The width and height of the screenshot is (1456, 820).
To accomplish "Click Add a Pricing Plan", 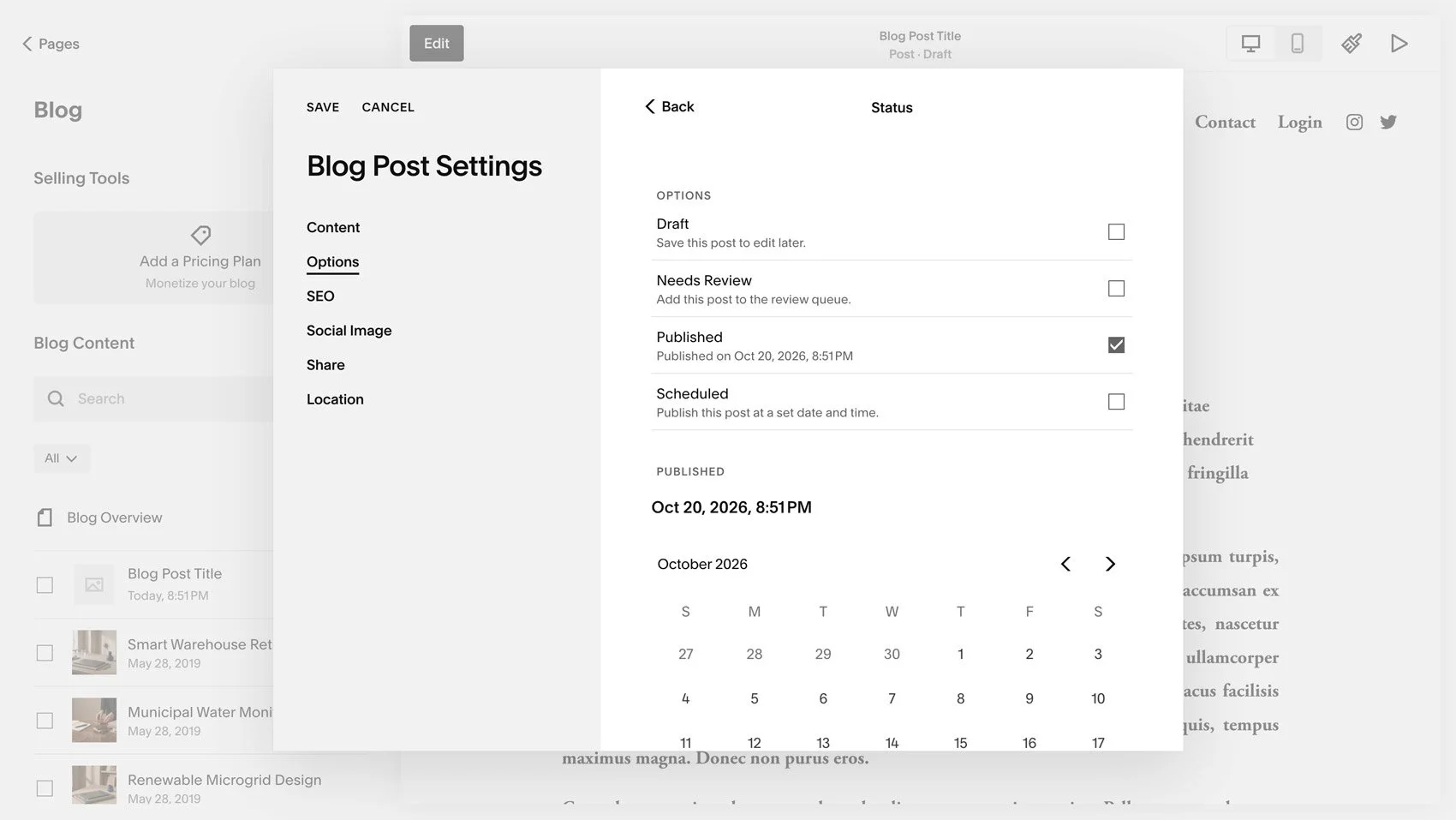I will coord(200,261).
